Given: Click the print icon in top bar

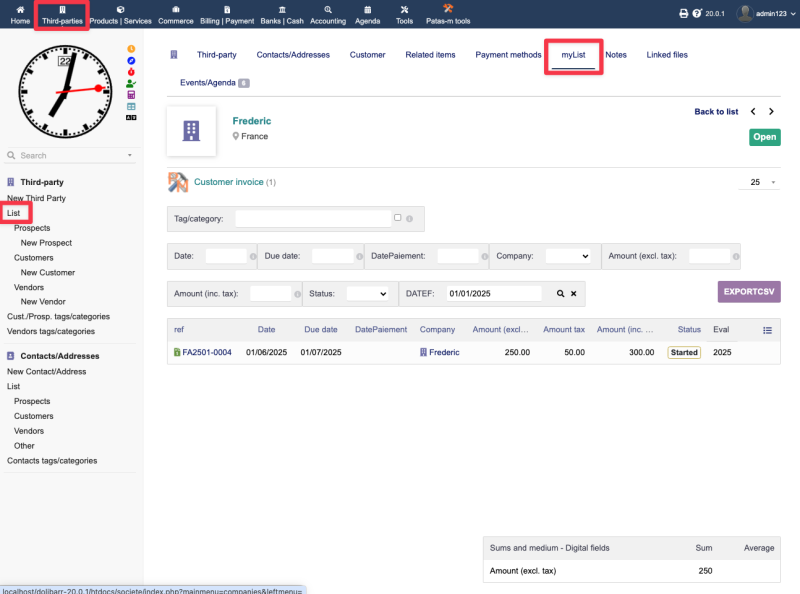Looking at the screenshot, I should click(x=683, y=14).
